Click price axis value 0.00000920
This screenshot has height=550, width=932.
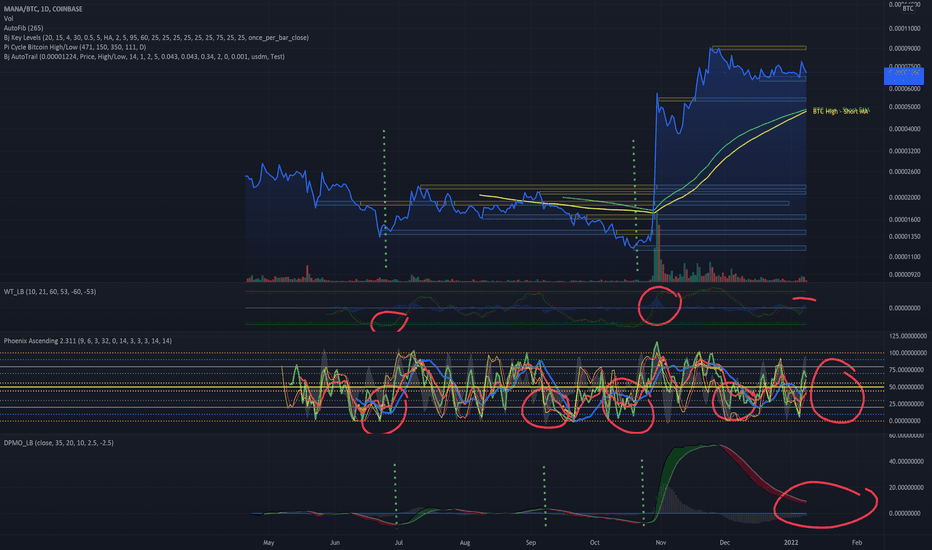click(x=904, y=275)
